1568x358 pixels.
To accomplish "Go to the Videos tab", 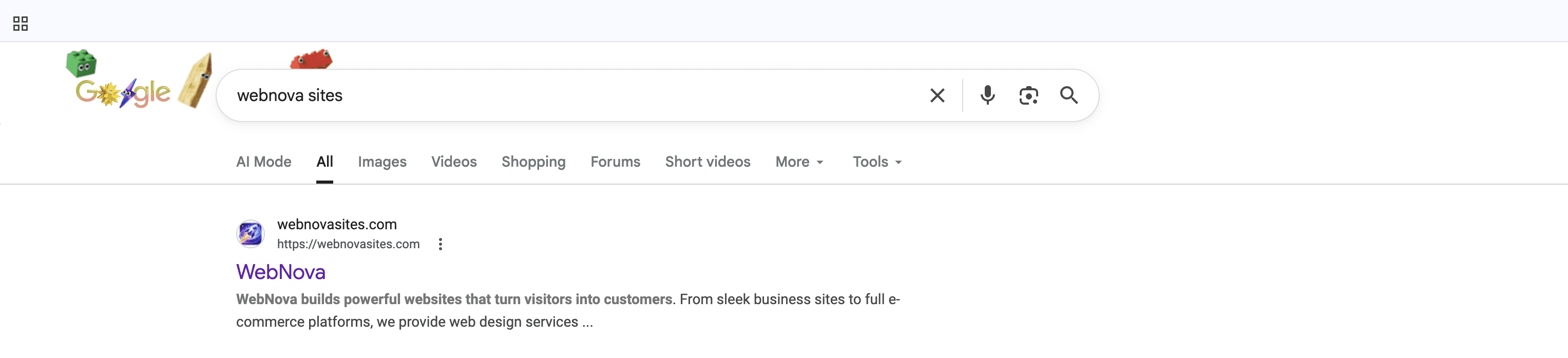I will 453,162.
